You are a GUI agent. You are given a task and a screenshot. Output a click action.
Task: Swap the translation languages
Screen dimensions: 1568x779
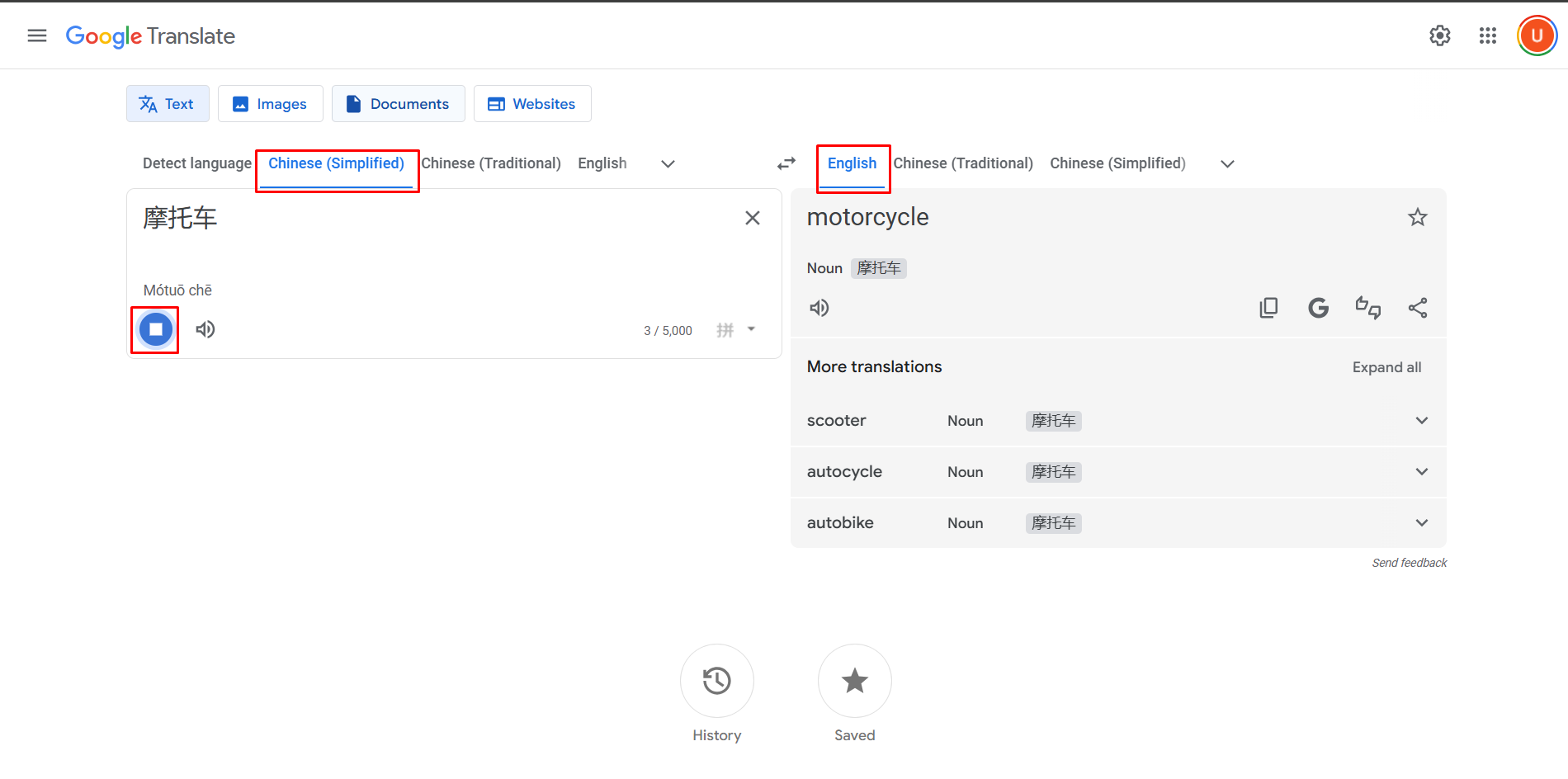pos(786,163)
